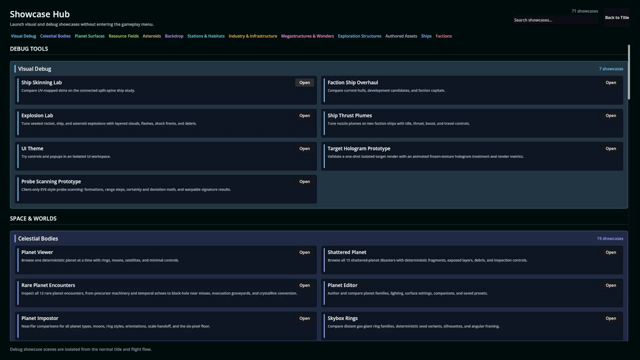This screenshot has width=640, height=360.
Task: Click the Showcase Hub page title
Action: point(40,14)
